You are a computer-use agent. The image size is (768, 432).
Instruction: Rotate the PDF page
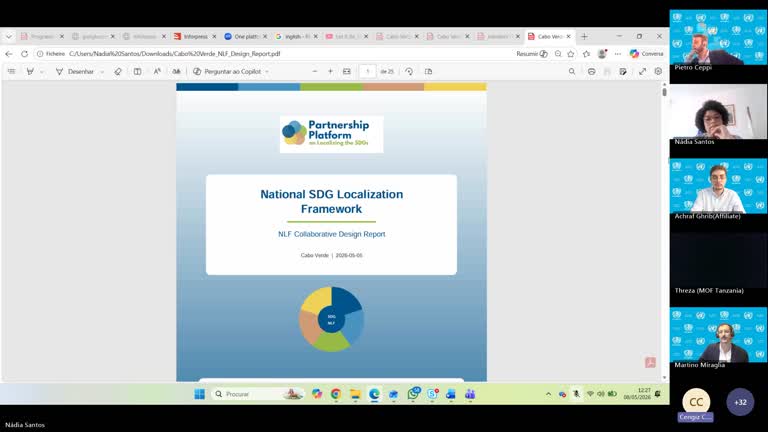(409, 72)
